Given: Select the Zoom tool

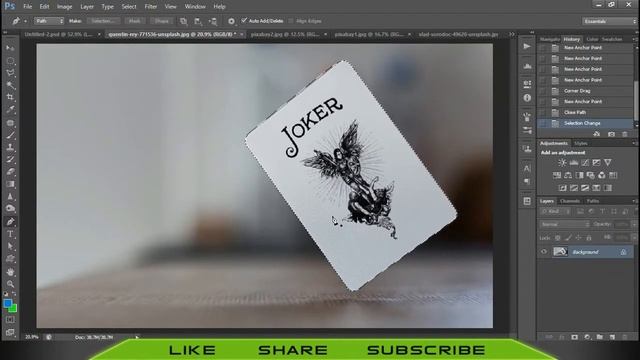Looking at the screenshot, I should pos(10,284).
